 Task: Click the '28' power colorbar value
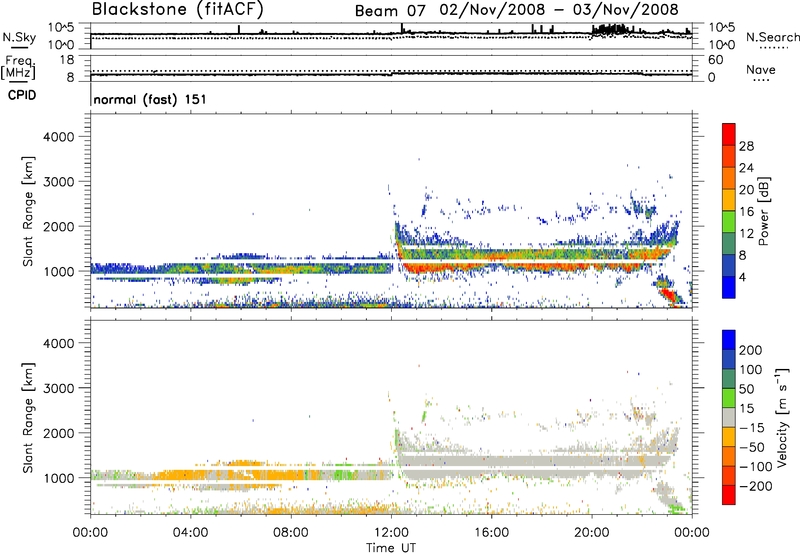point(746,146)
